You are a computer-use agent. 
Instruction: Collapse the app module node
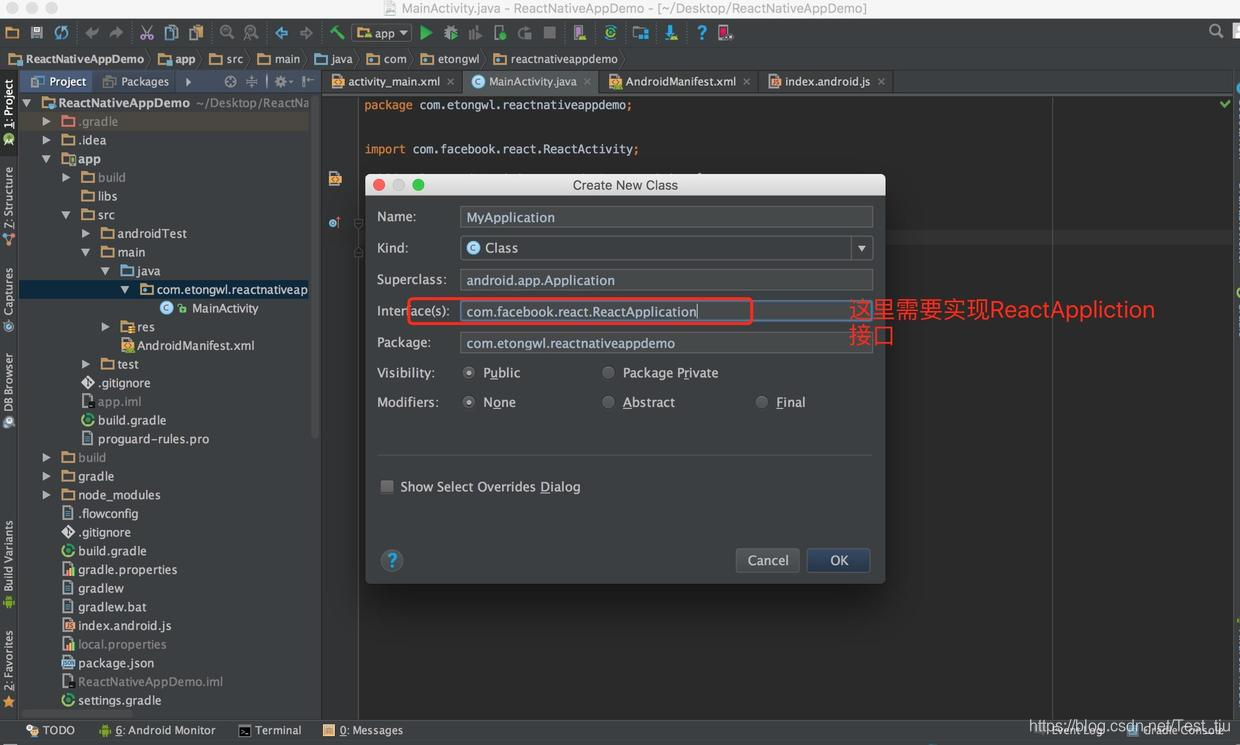point(46,159)
